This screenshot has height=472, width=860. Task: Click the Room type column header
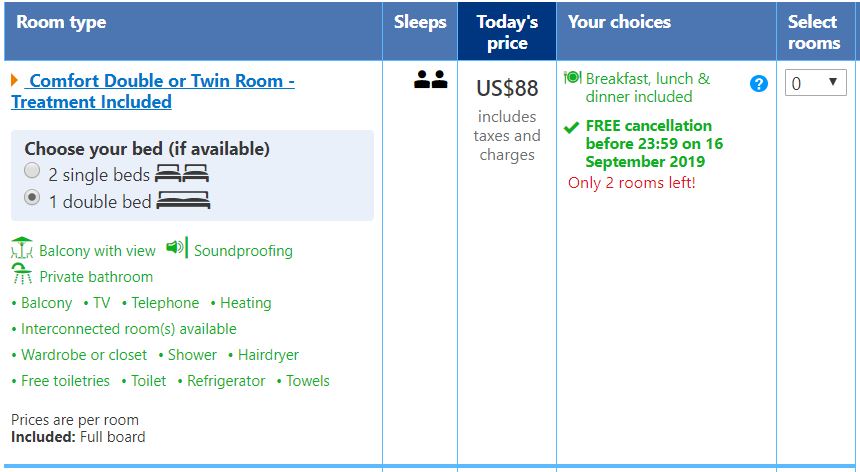click(61, 22)
